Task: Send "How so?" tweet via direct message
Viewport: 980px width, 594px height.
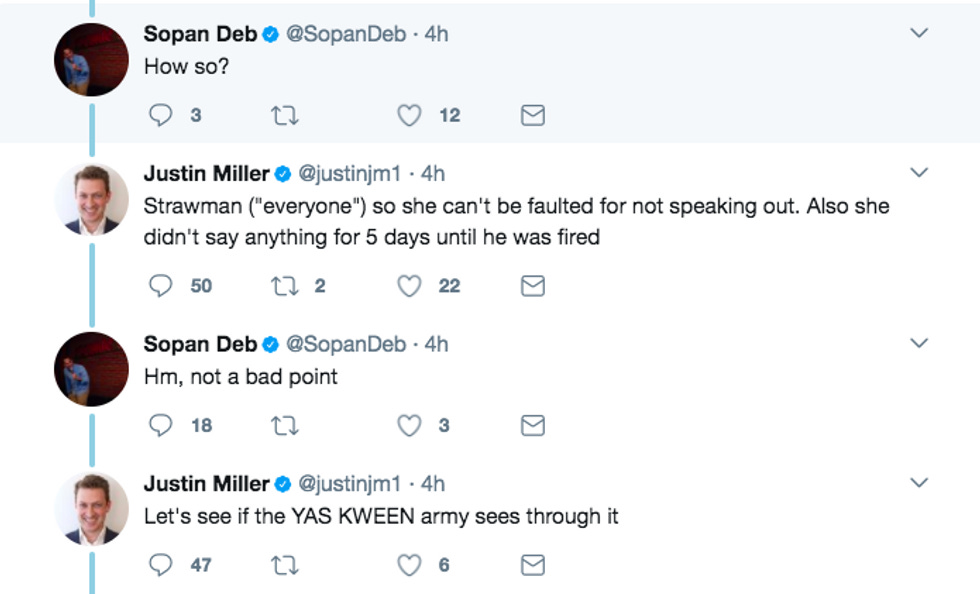Action: 533,116
